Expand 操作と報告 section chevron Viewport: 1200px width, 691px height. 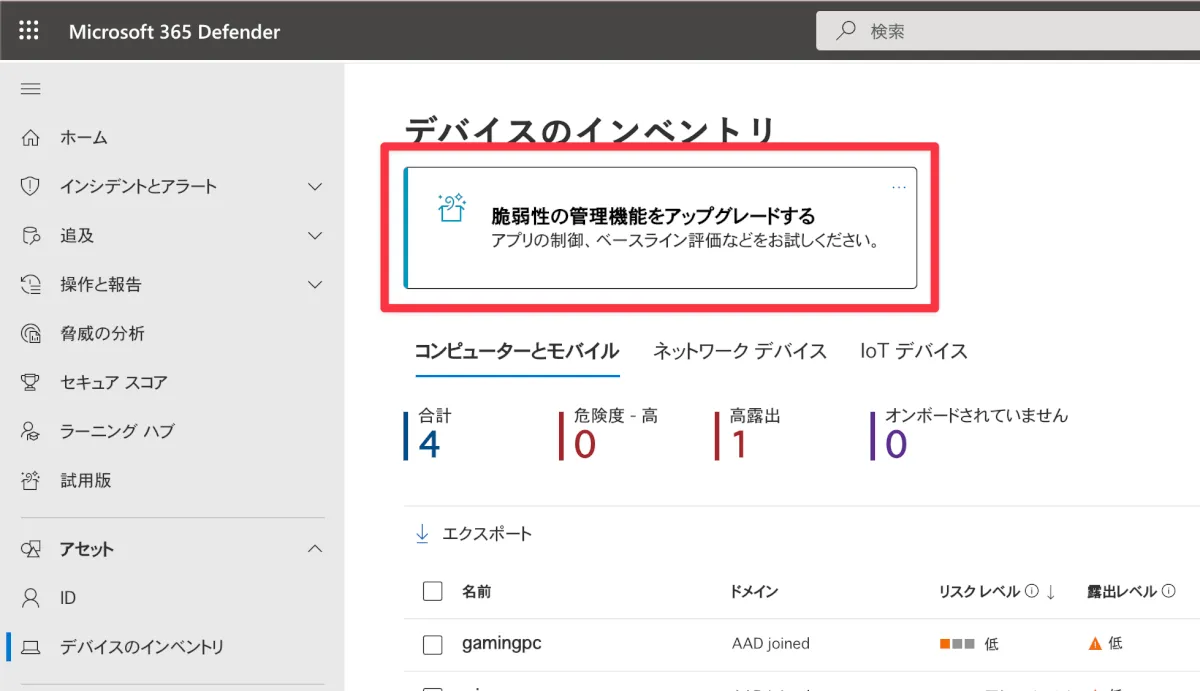click(315, 285)
